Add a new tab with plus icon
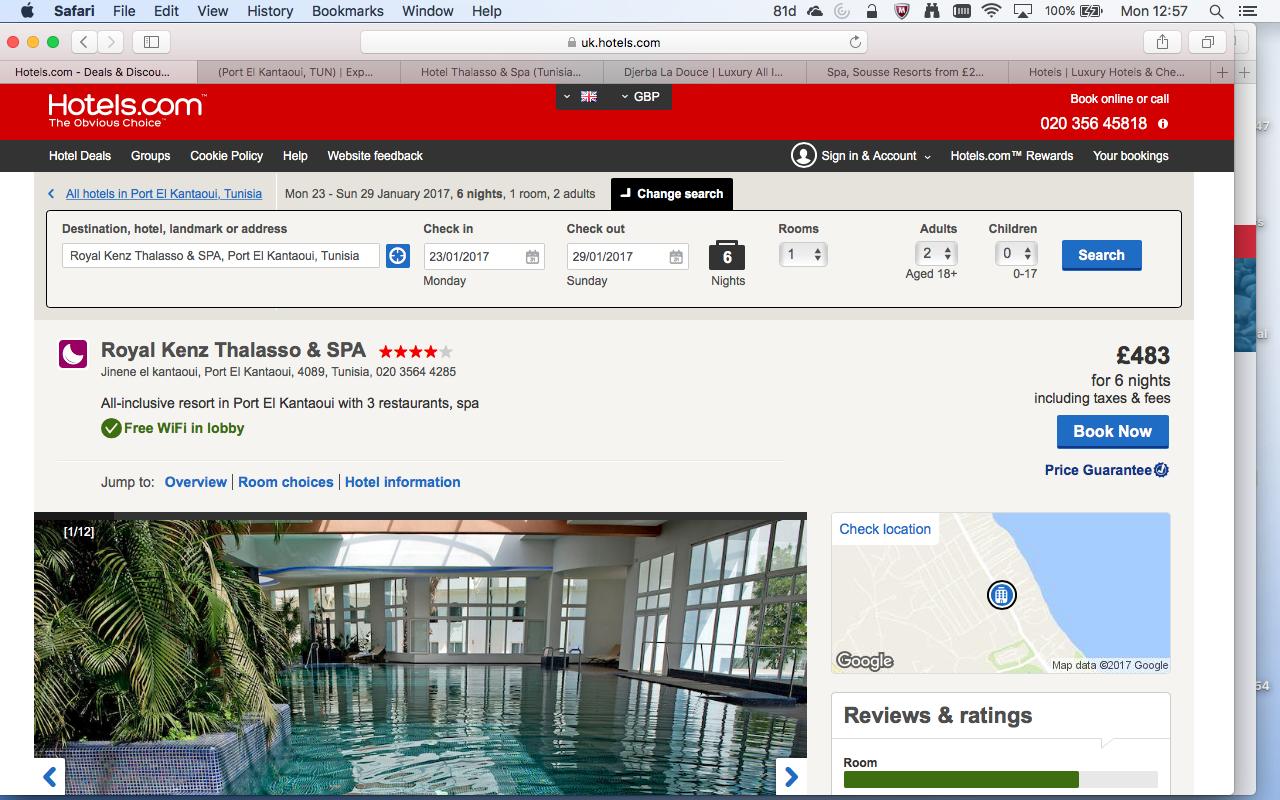The width and height of the screenshot is (1280, 800). (x=1222, y=72)
